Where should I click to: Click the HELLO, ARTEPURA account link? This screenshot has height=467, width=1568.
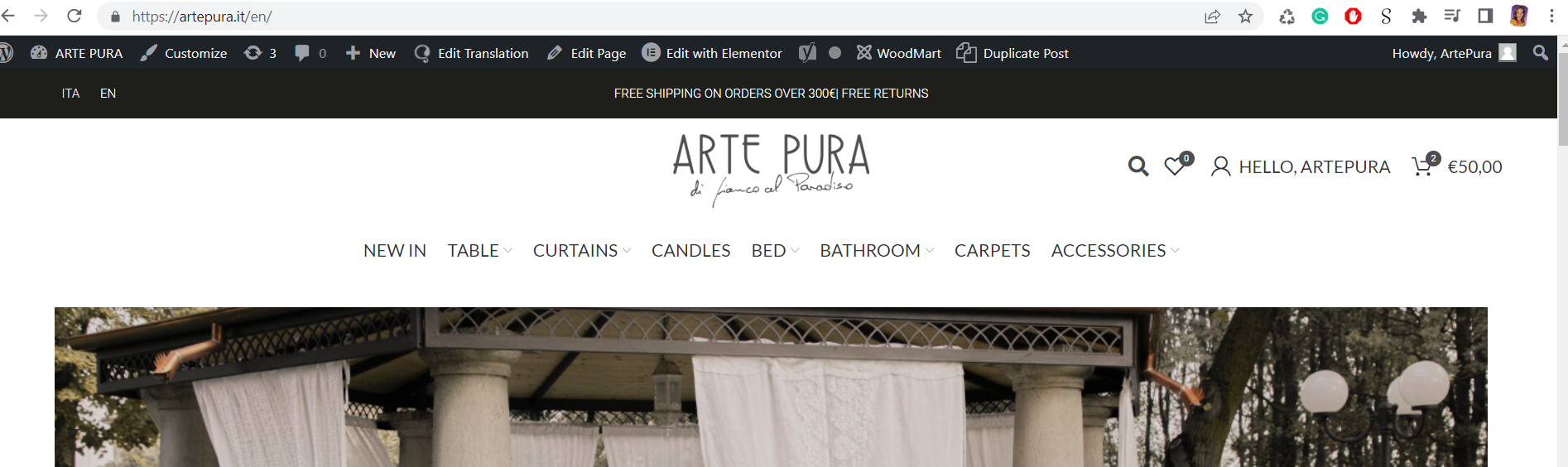click(x=1301, y=166)
